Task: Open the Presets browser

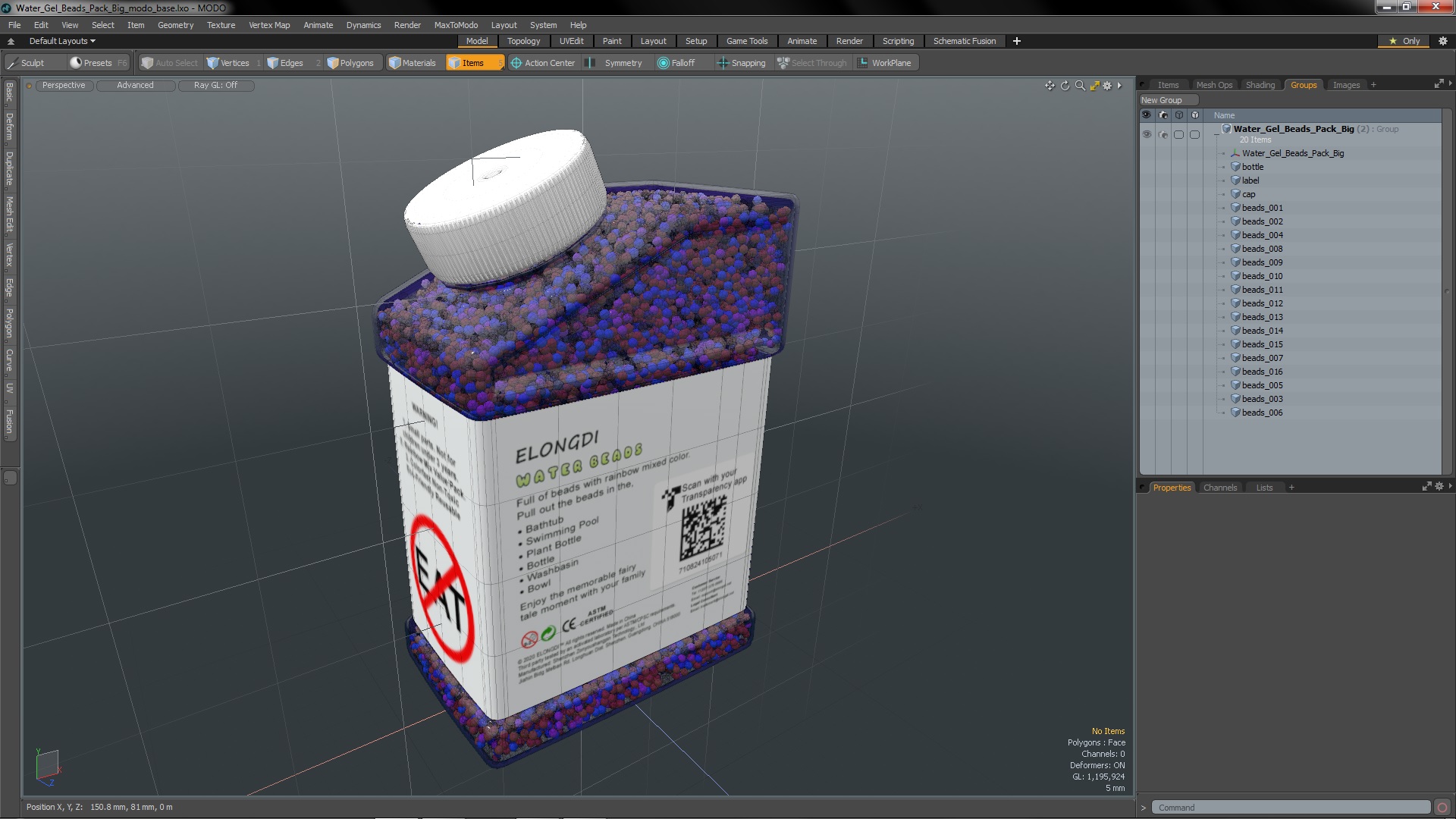Action: coord(99,63)
